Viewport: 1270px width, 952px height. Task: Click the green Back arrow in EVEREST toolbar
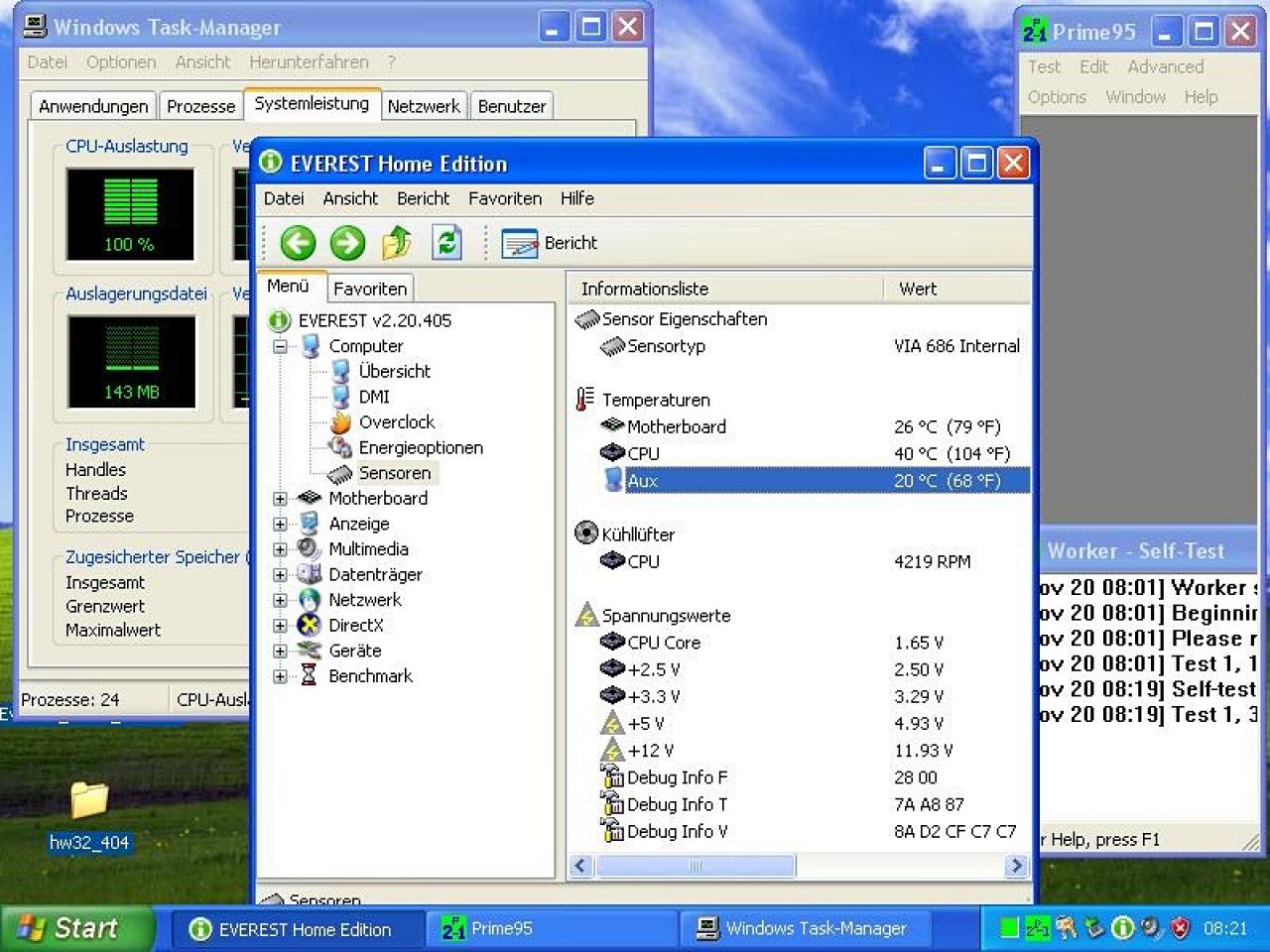[x=297, y=243]
